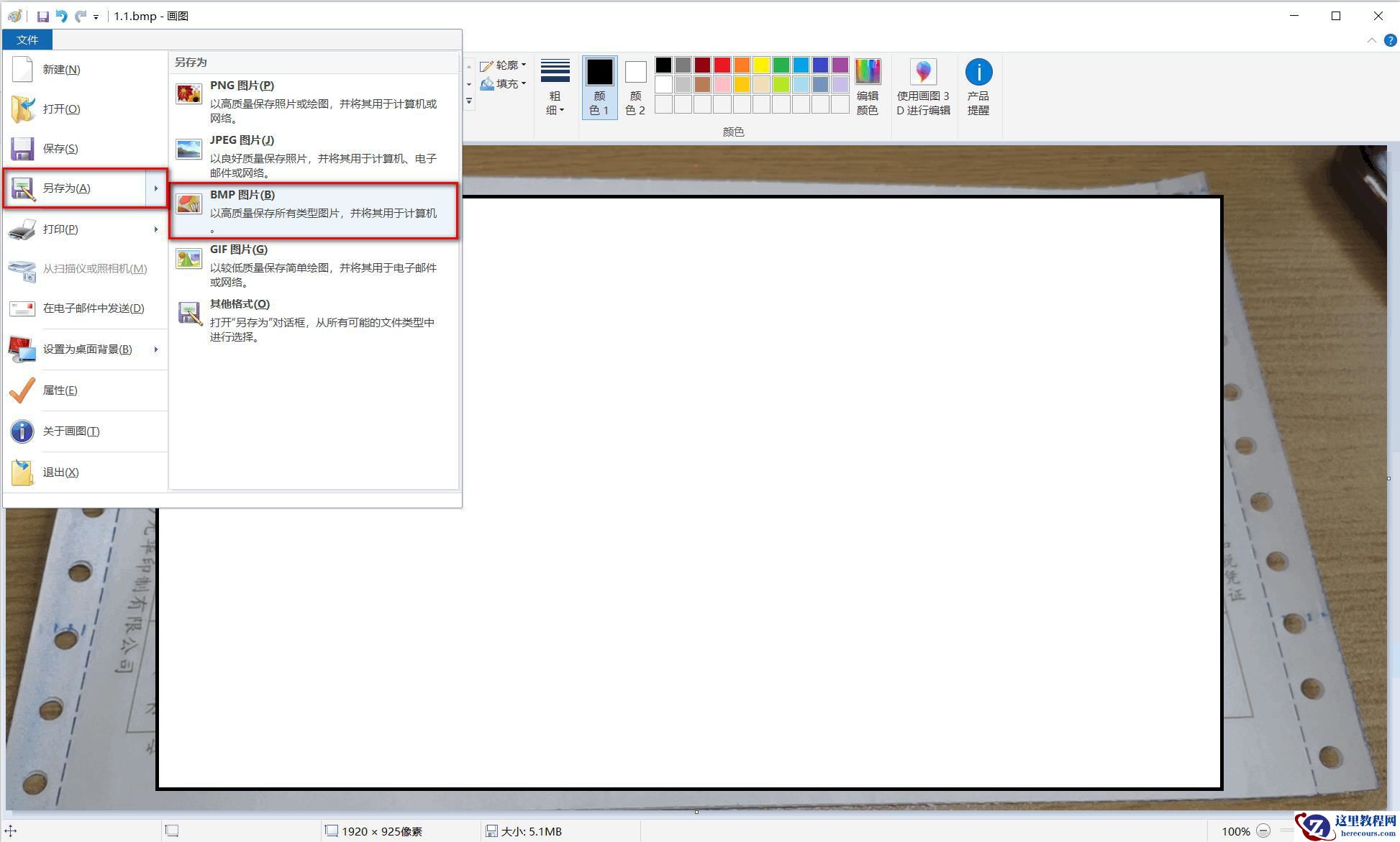Open Edit colors palette icon

[867, 73]
